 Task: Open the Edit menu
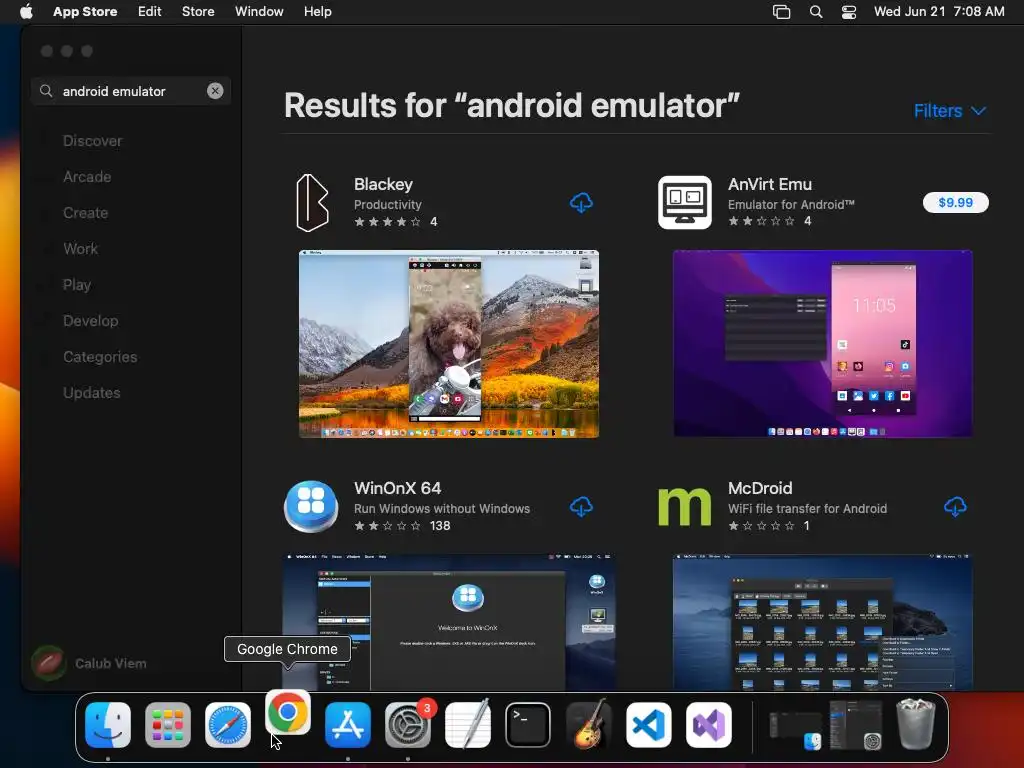tap(150, 12)
